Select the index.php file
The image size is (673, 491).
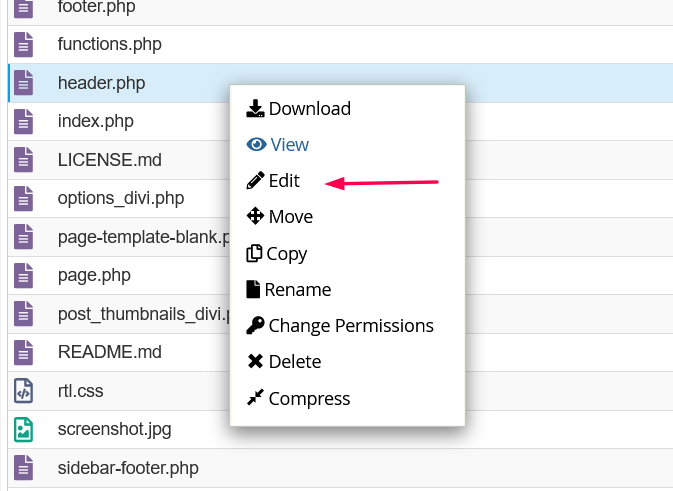click(95, 121)
